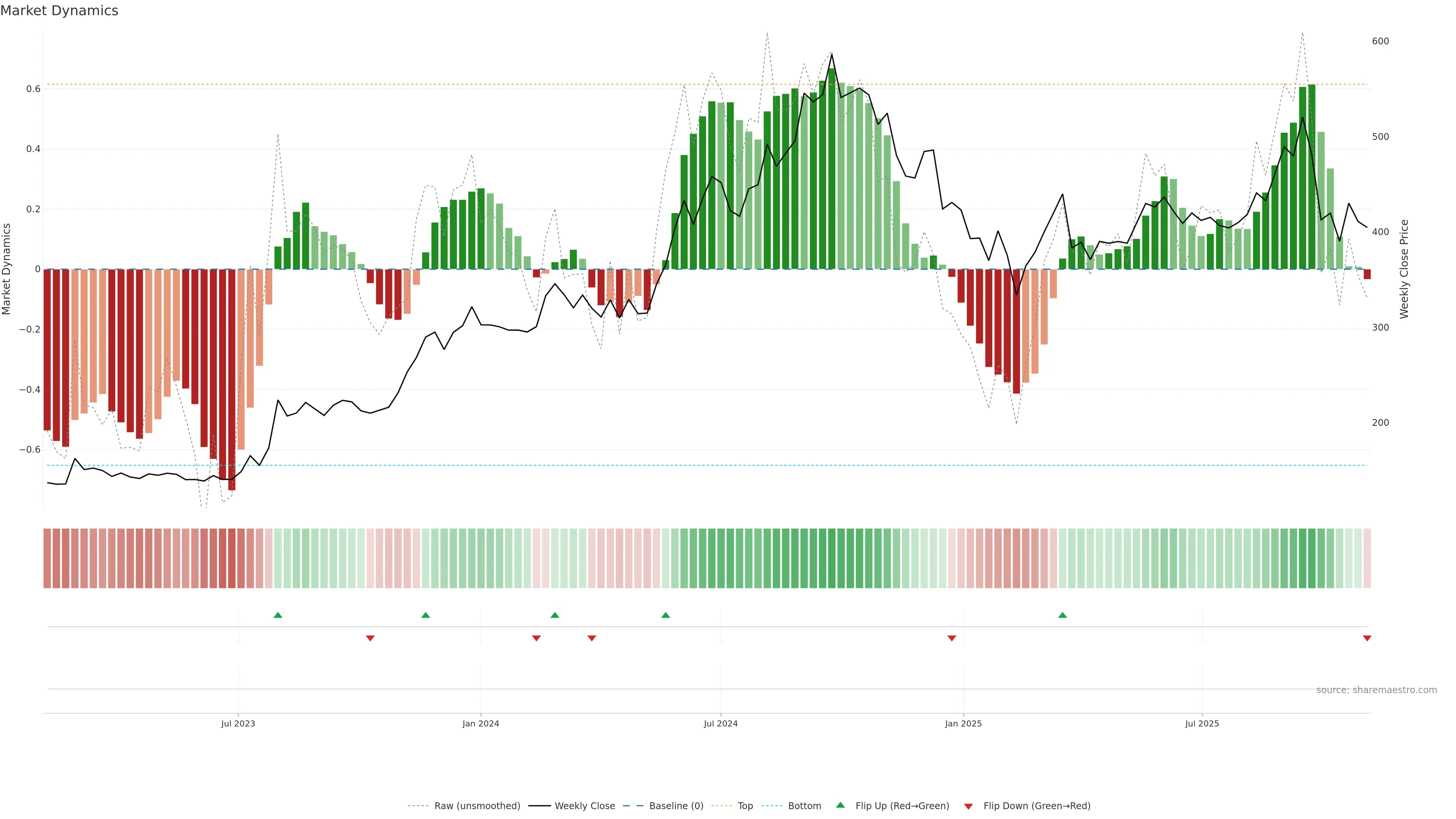Click the last green Flip Up marker near 2025

click(1062, 615)
